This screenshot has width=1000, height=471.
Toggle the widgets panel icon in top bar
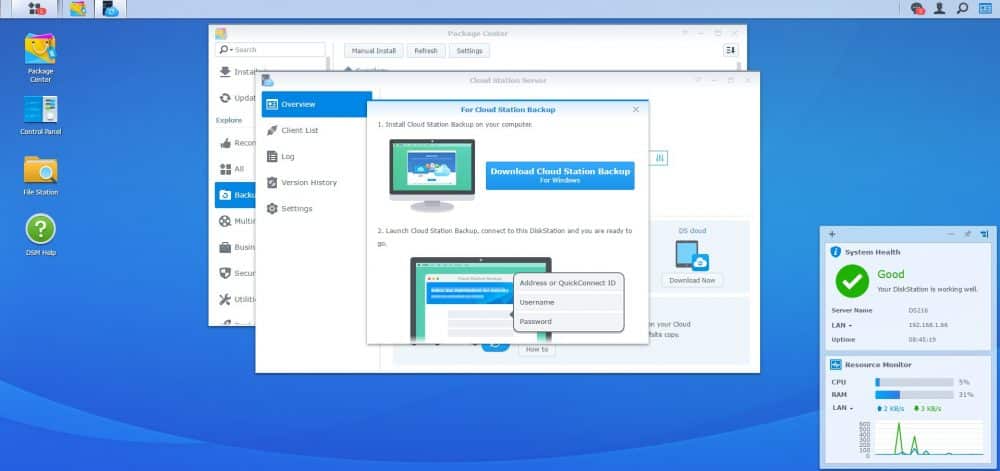point(985,8)
